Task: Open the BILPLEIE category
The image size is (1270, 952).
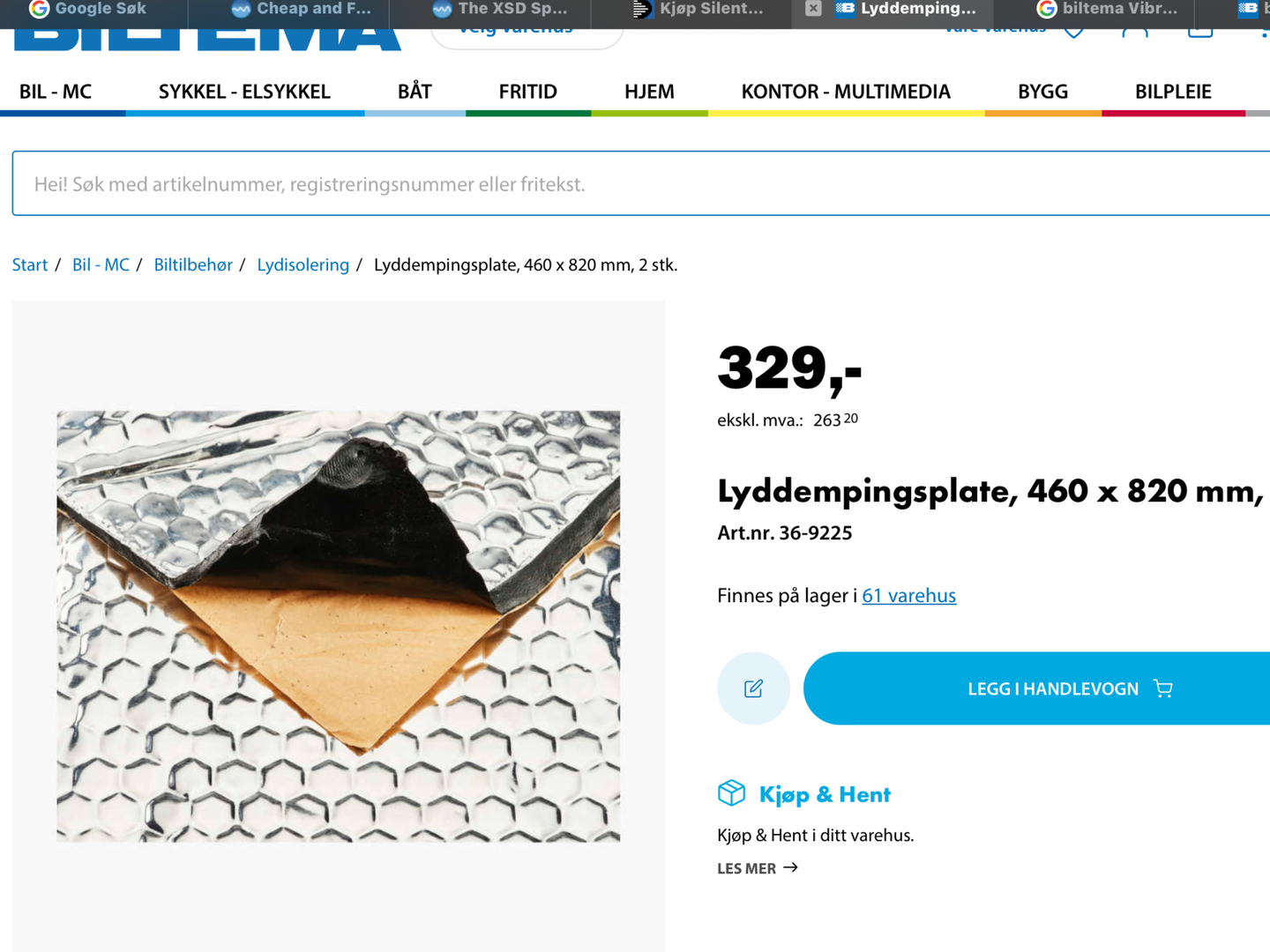Action: click(x=1173, y=92)
